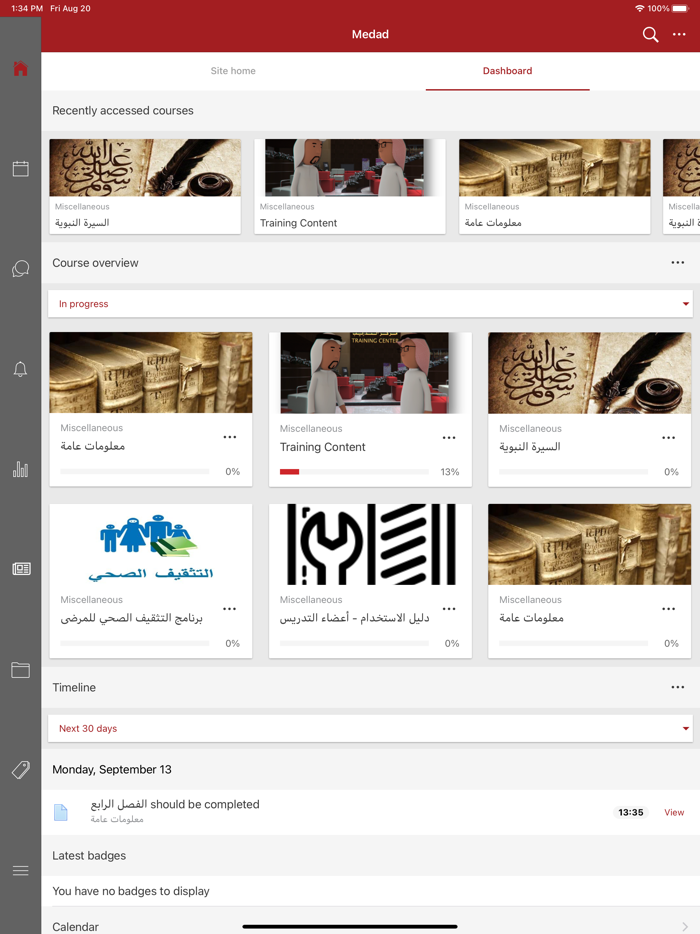Open options for السيرة النبوية course card
Screen dimensions: 700x934
point(668,438)
